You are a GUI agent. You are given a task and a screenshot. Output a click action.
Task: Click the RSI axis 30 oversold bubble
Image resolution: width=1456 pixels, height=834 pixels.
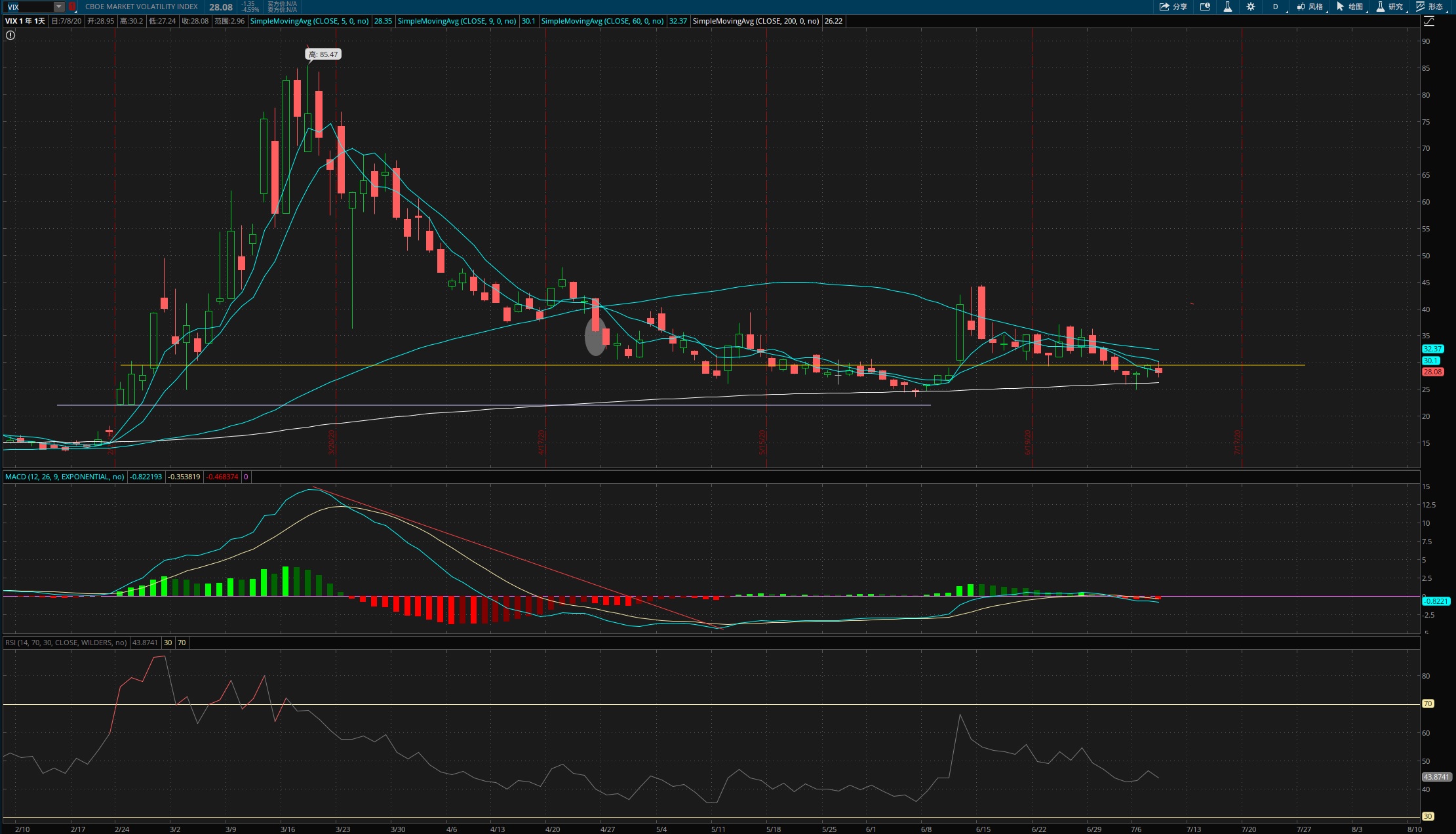(x=1428, y=816)
